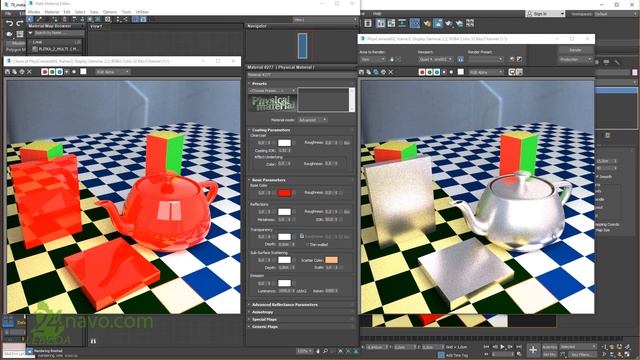The height and width of the screenshot is (360, 640).
Task: Click Edit Region icon beside Area to Render
Action: coord(392,59)
